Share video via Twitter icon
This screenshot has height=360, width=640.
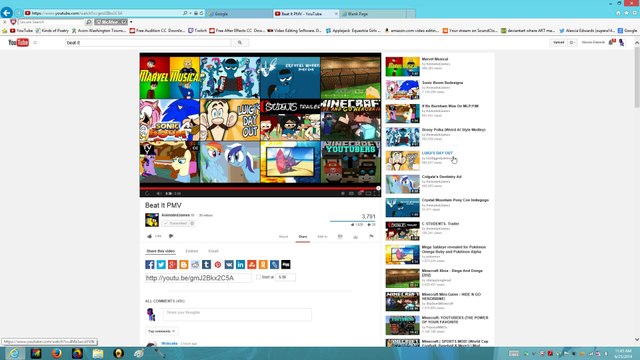[161, 264]
